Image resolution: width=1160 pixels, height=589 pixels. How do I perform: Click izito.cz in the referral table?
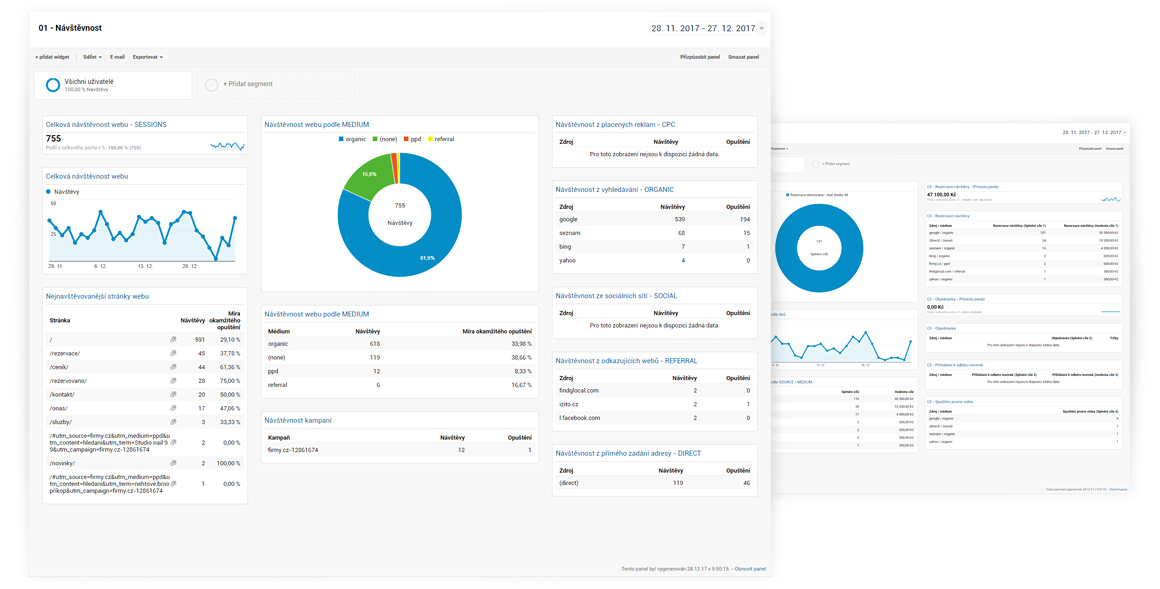point(570,404)
